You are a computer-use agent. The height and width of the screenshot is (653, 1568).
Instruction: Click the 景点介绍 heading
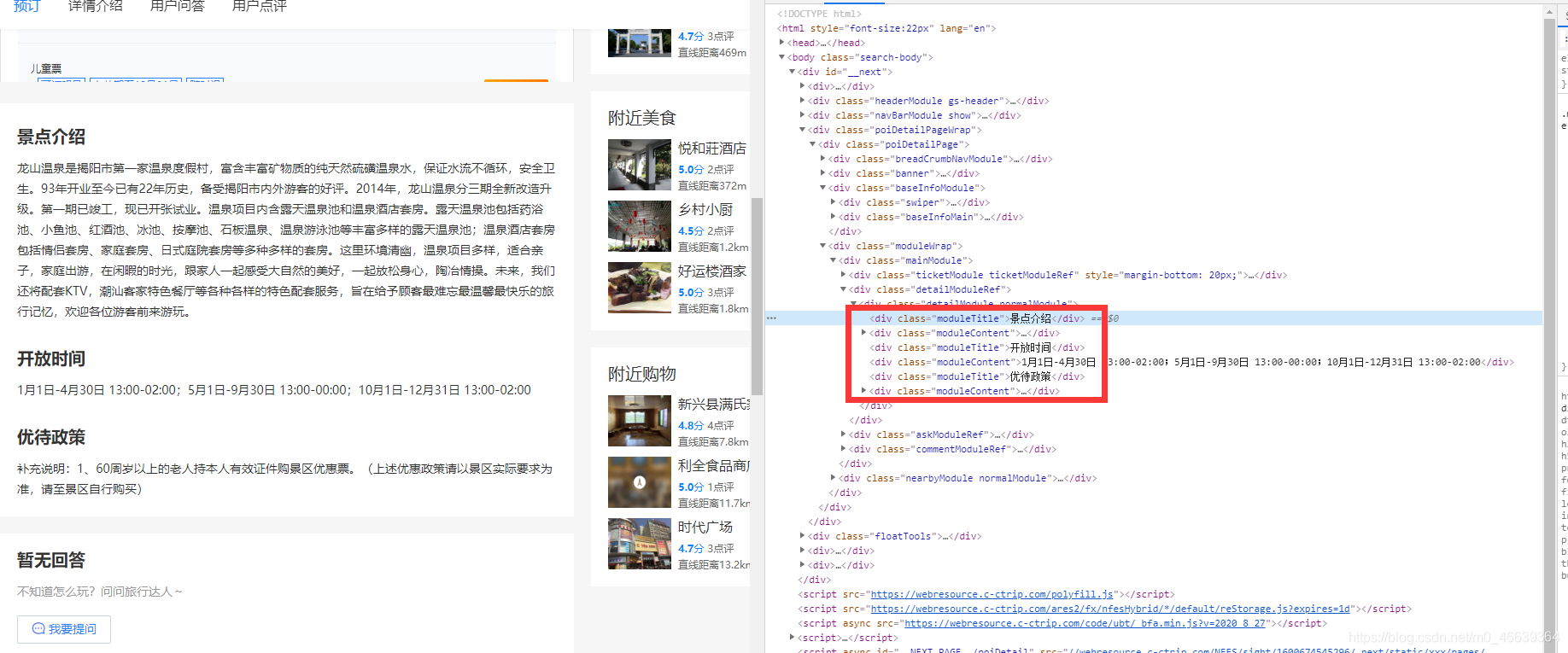51,137
